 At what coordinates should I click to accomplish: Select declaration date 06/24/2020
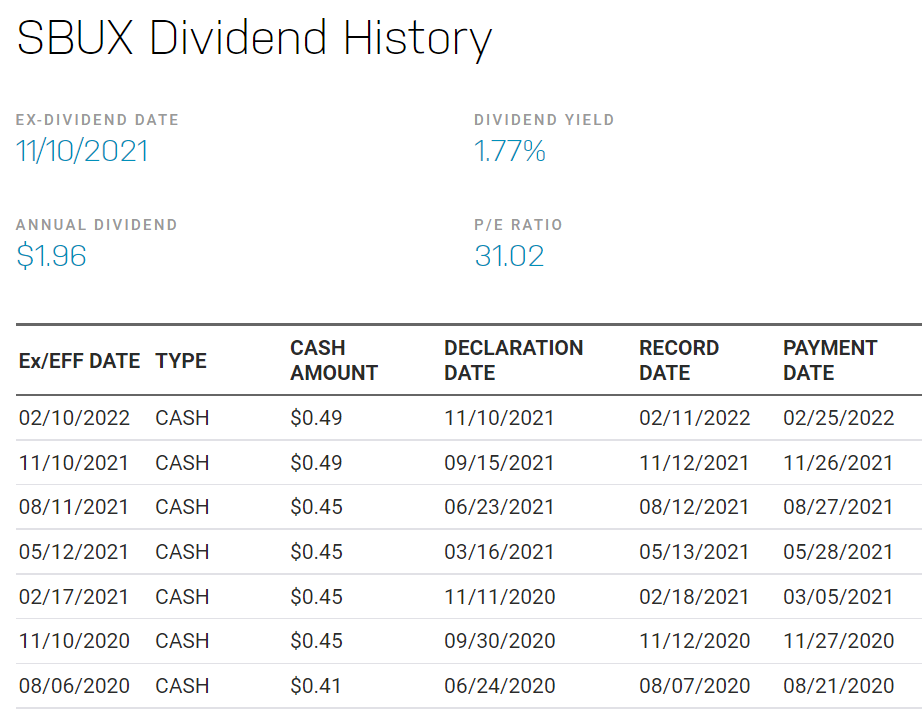(500, 686)
